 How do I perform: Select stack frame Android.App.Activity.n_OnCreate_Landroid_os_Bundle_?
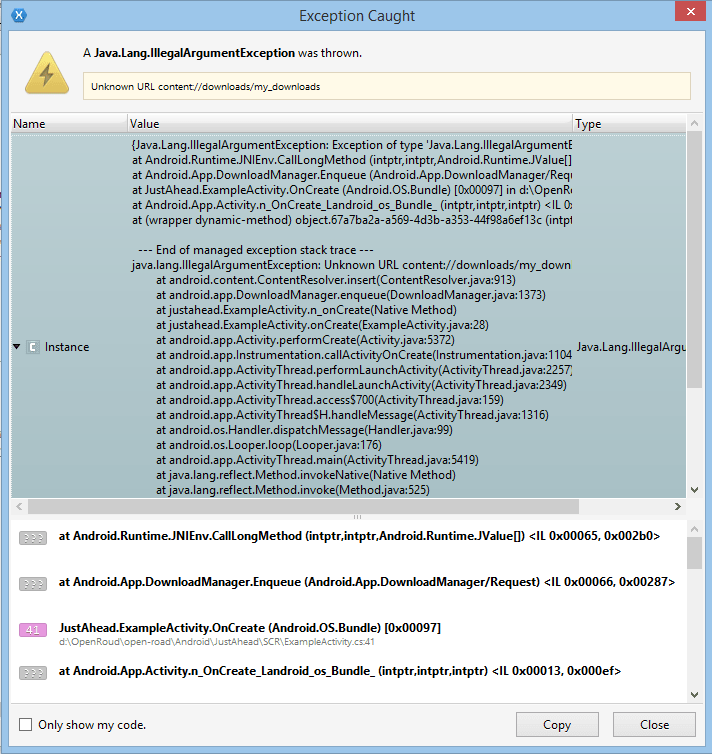pos(339,671)
